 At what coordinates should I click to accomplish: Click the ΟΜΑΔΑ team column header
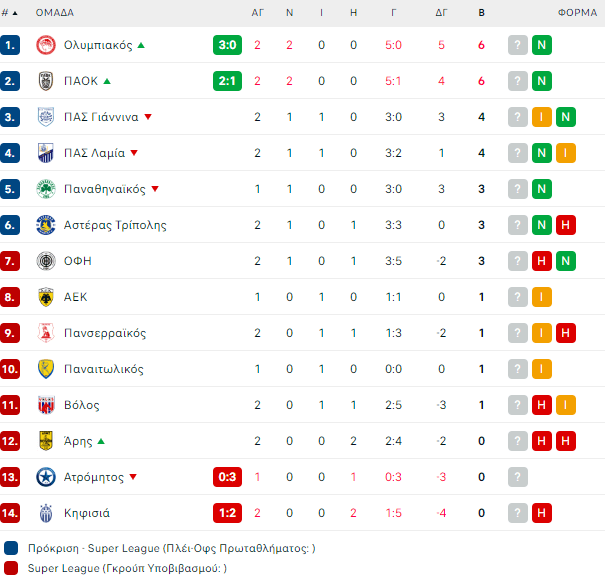point(55,13)
